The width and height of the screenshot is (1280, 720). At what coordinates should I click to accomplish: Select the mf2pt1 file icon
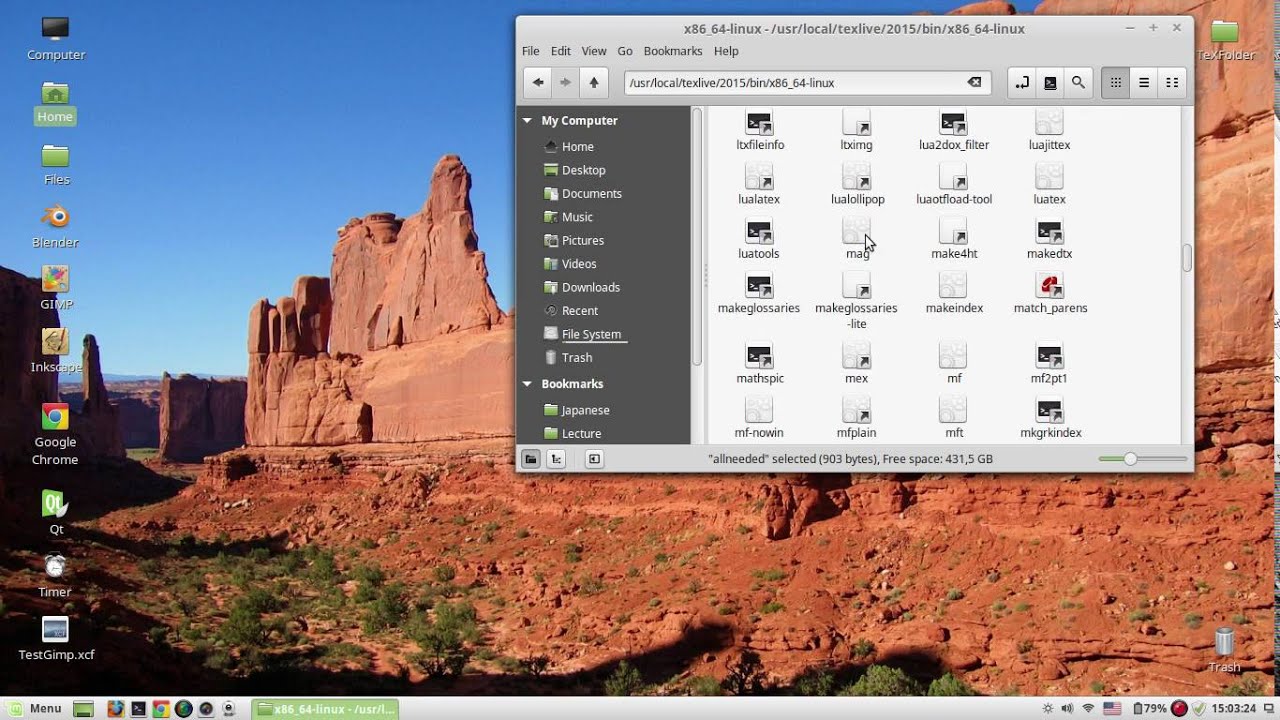[1049, 356]
